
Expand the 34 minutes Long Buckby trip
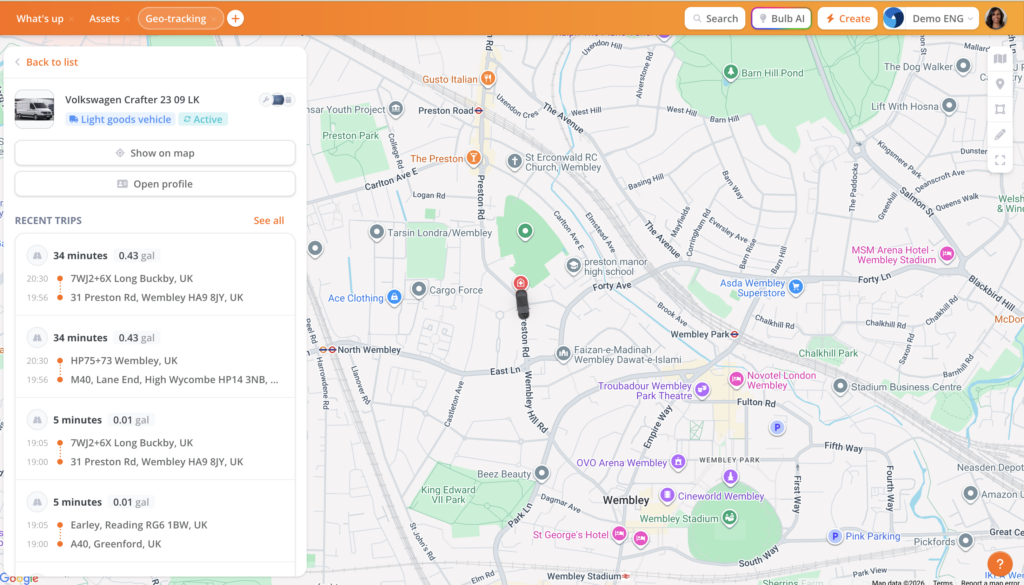155,276
